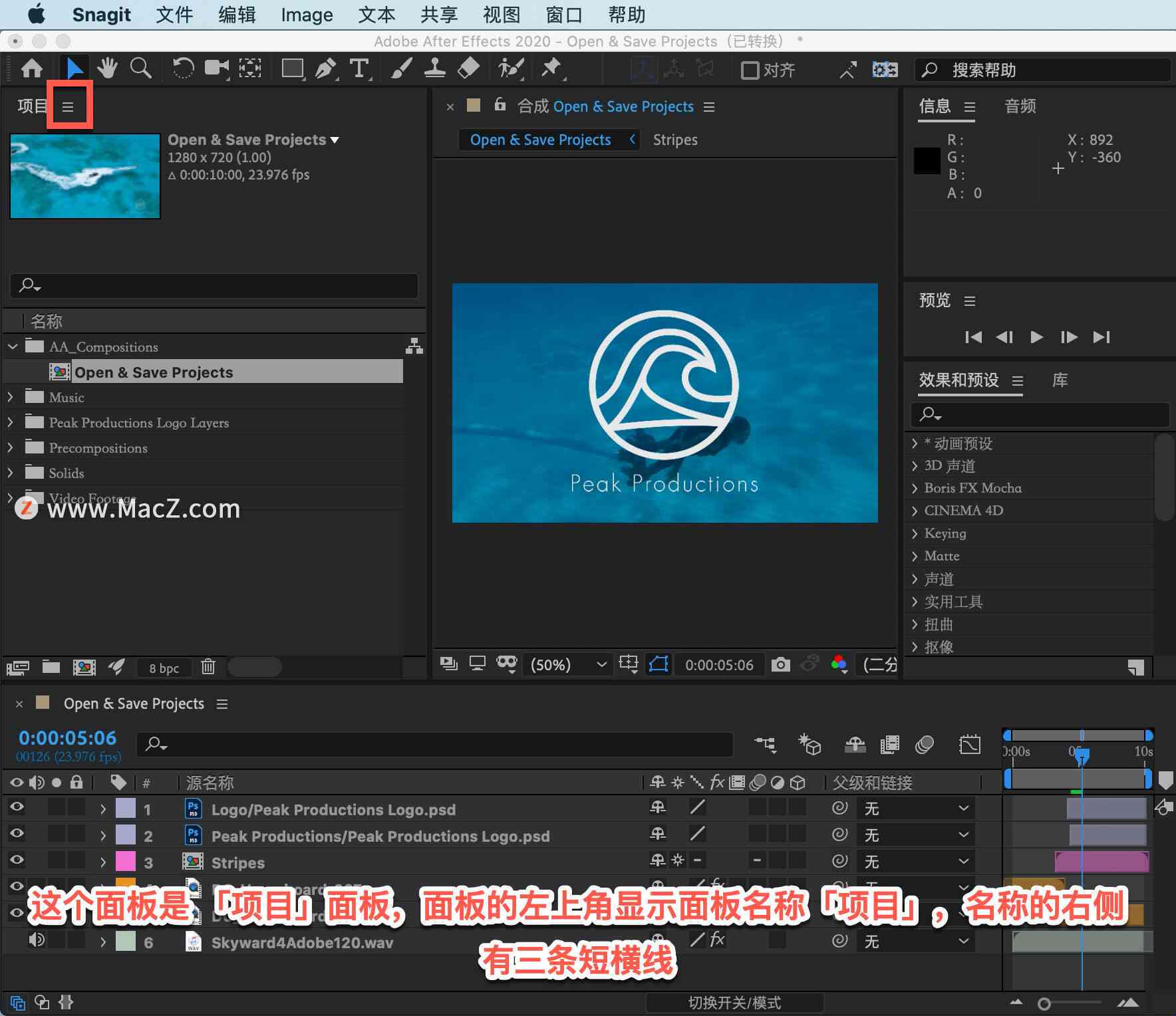Toggle the lock icon beside the composition tab
Viewport: 1176px width, 1016px height.
500,104
